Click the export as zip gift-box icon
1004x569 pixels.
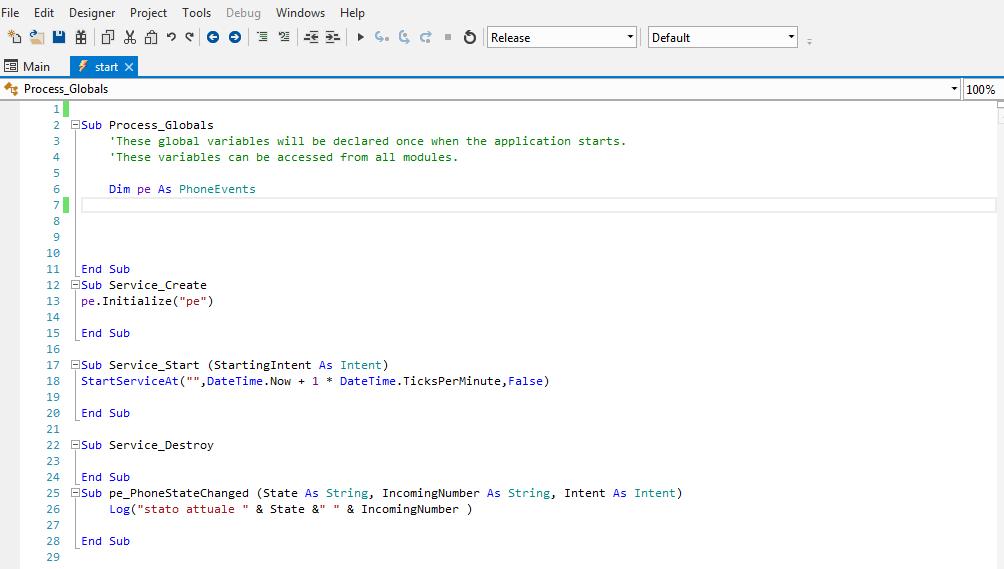81,37
